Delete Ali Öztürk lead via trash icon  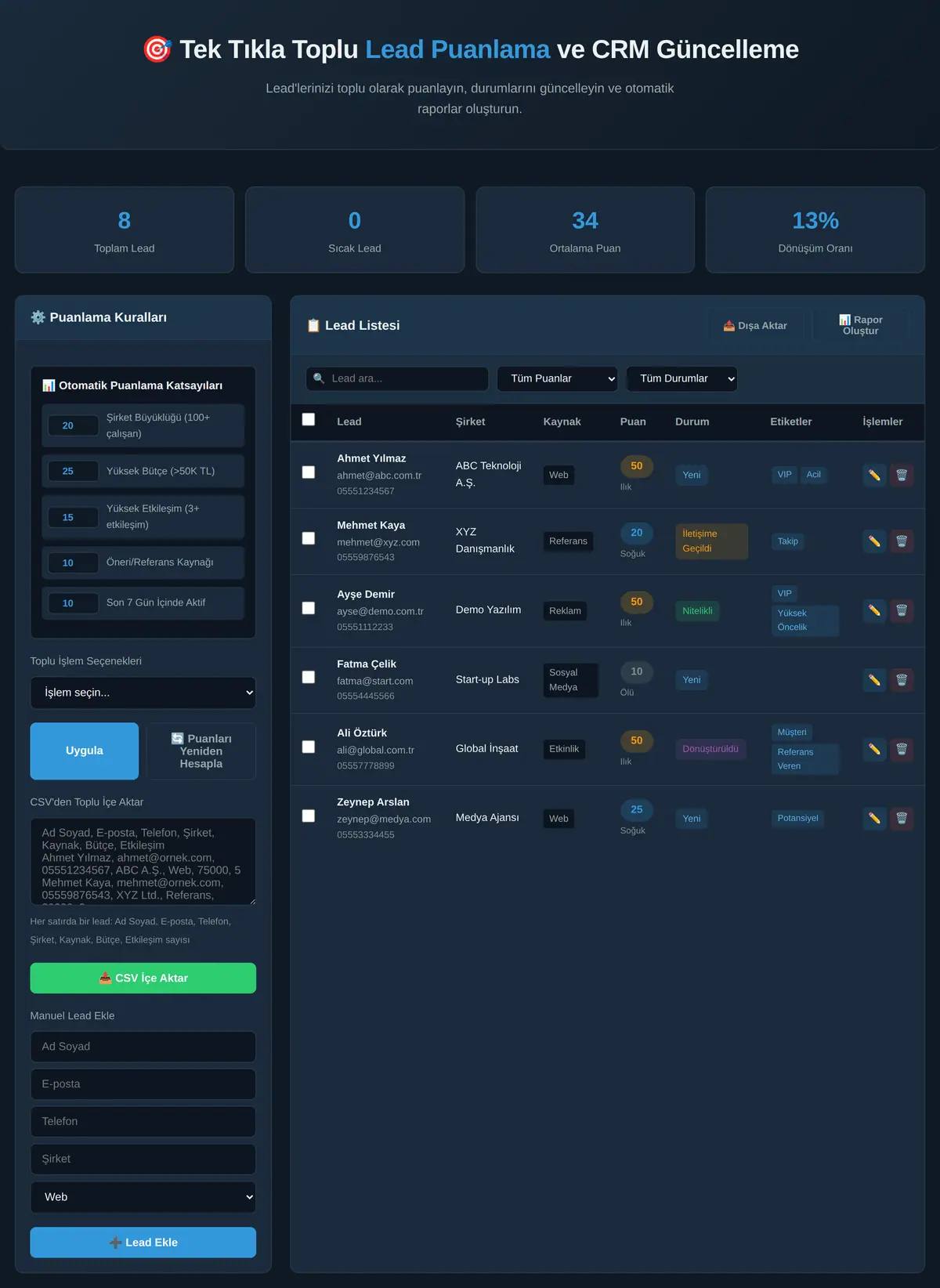coord(902,749)
